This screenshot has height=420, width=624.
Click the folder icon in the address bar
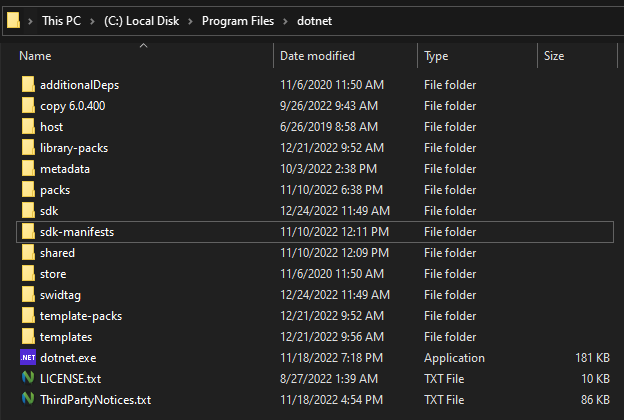(13, 20)
